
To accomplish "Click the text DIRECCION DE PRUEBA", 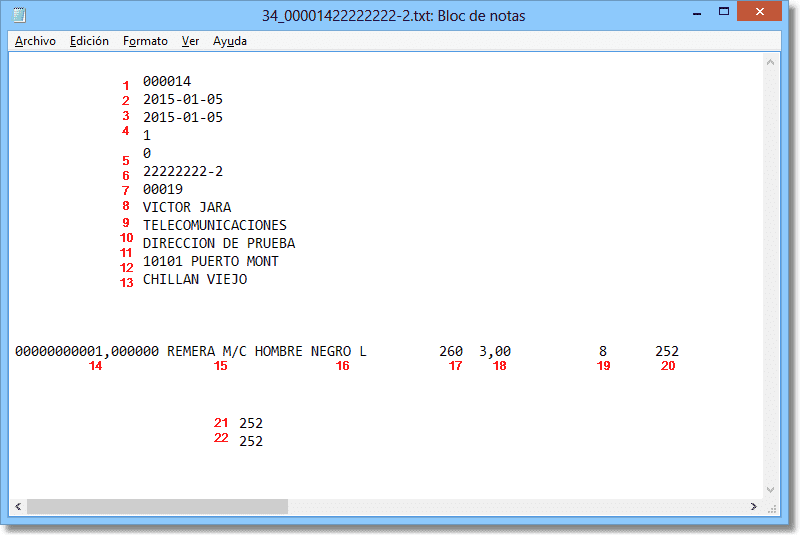I will coord(219,243).
